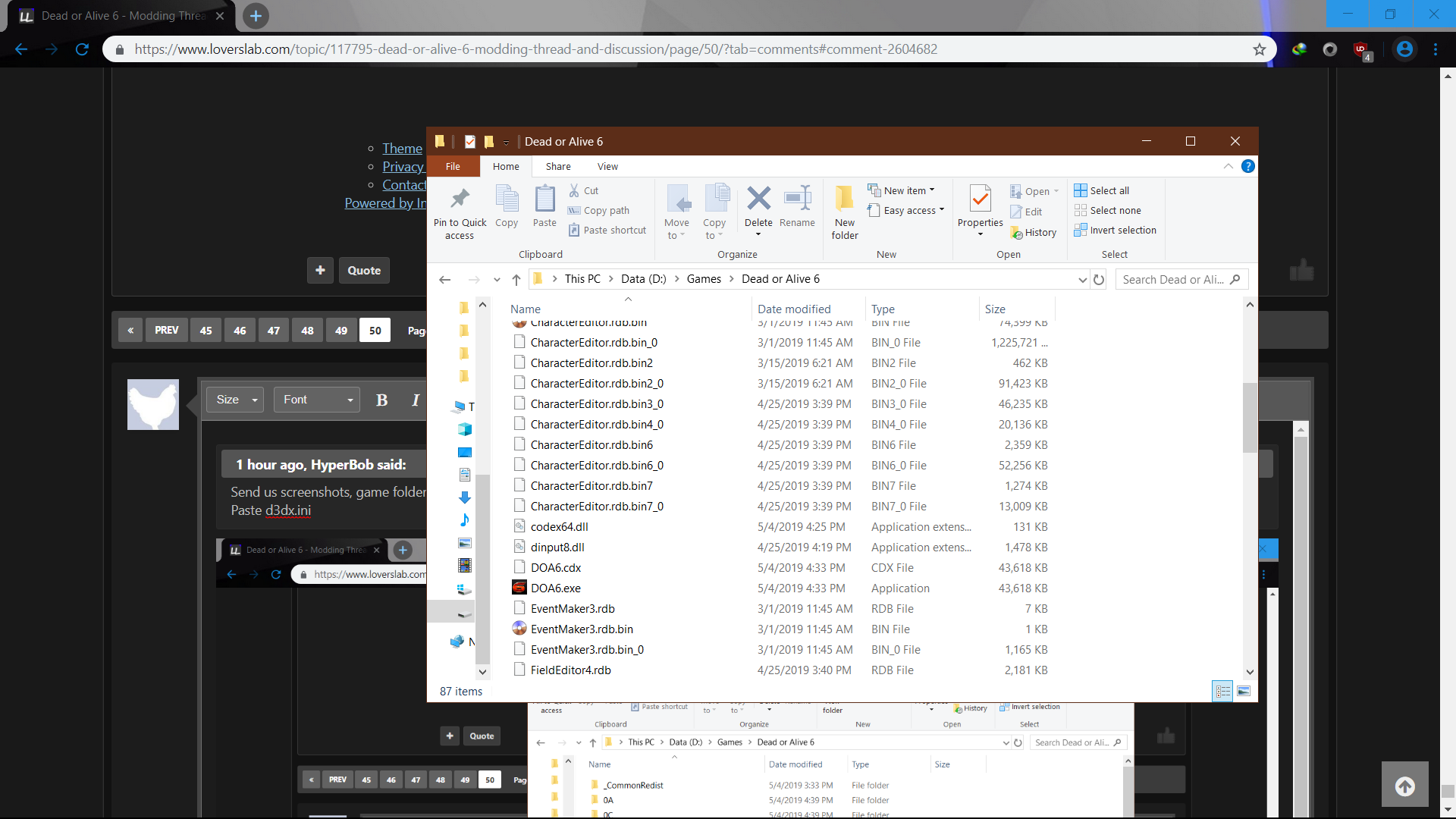Switch to the Home ribbon tab

point(506,166)
